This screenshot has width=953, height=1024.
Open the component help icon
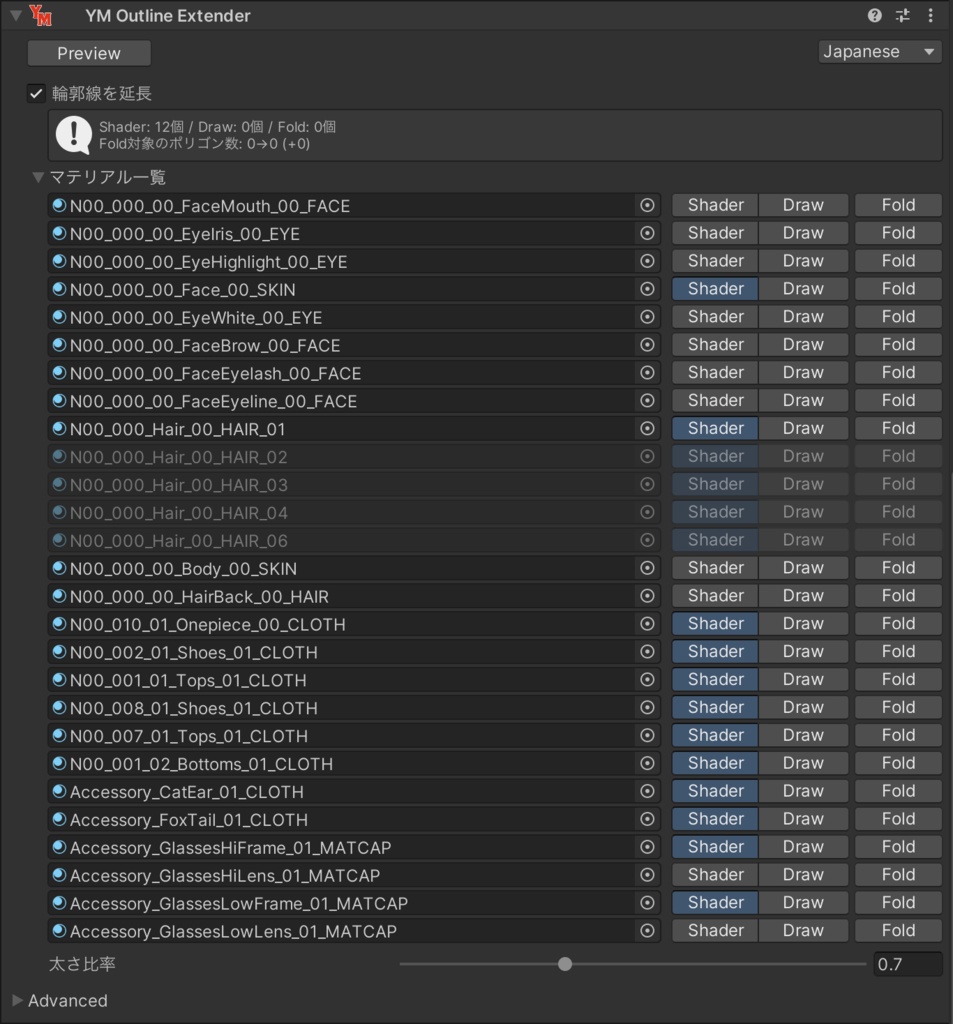[x=875, y=16]
